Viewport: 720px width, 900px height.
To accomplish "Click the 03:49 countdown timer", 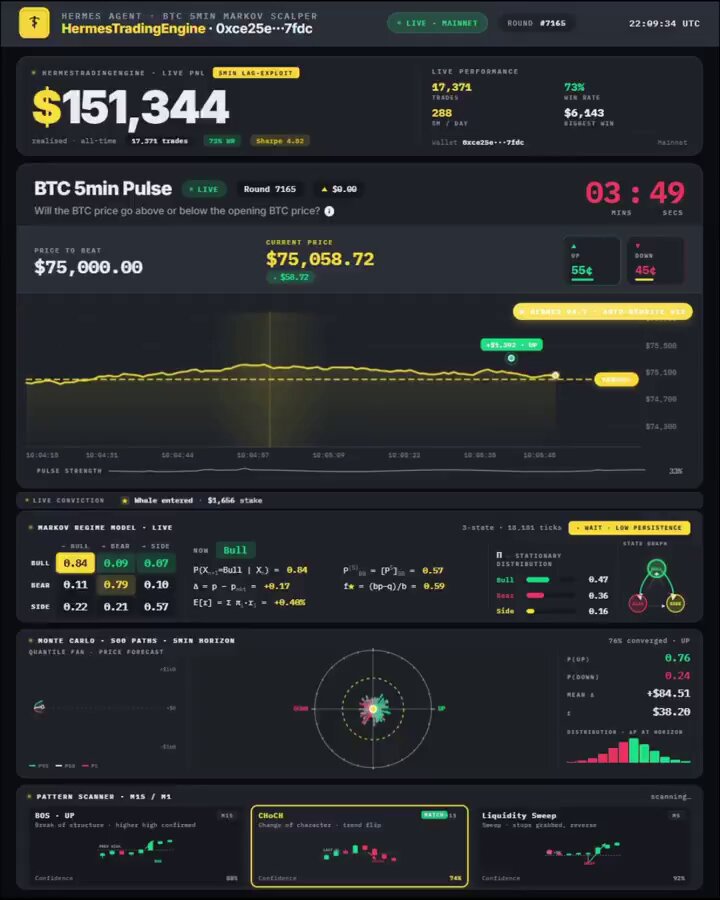I will 635,192.
